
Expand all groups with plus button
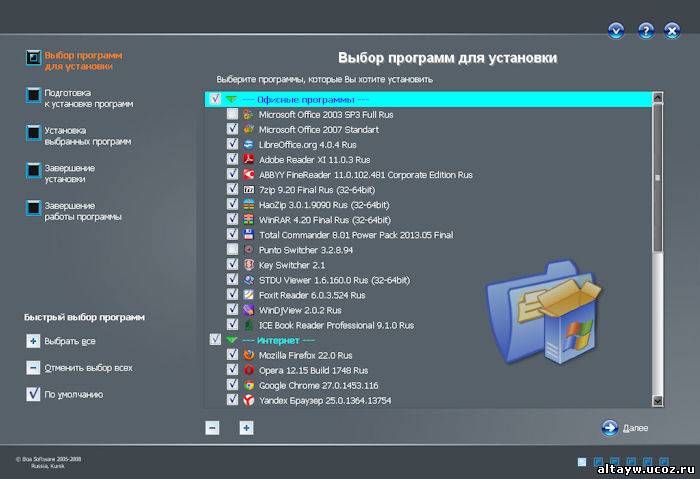pos(246,428)
